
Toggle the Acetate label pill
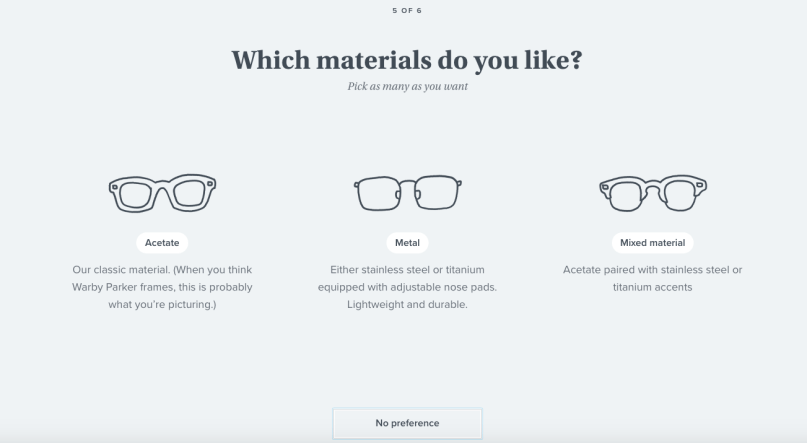tap(162, 243)
